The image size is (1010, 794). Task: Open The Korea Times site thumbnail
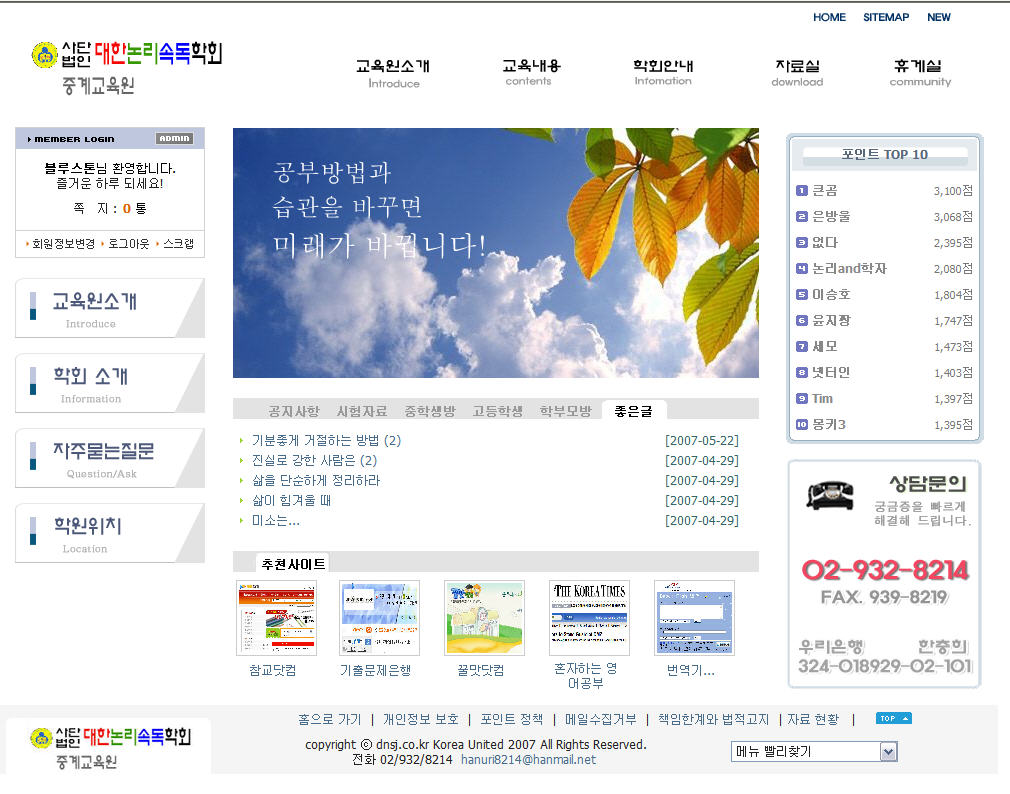[589, 618]
